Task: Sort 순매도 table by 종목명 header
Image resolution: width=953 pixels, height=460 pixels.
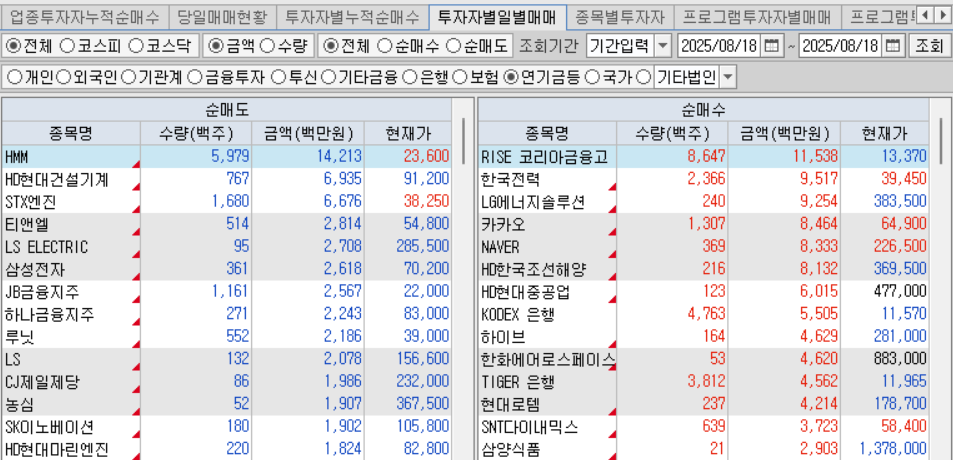Action: [x=71, y=132]
